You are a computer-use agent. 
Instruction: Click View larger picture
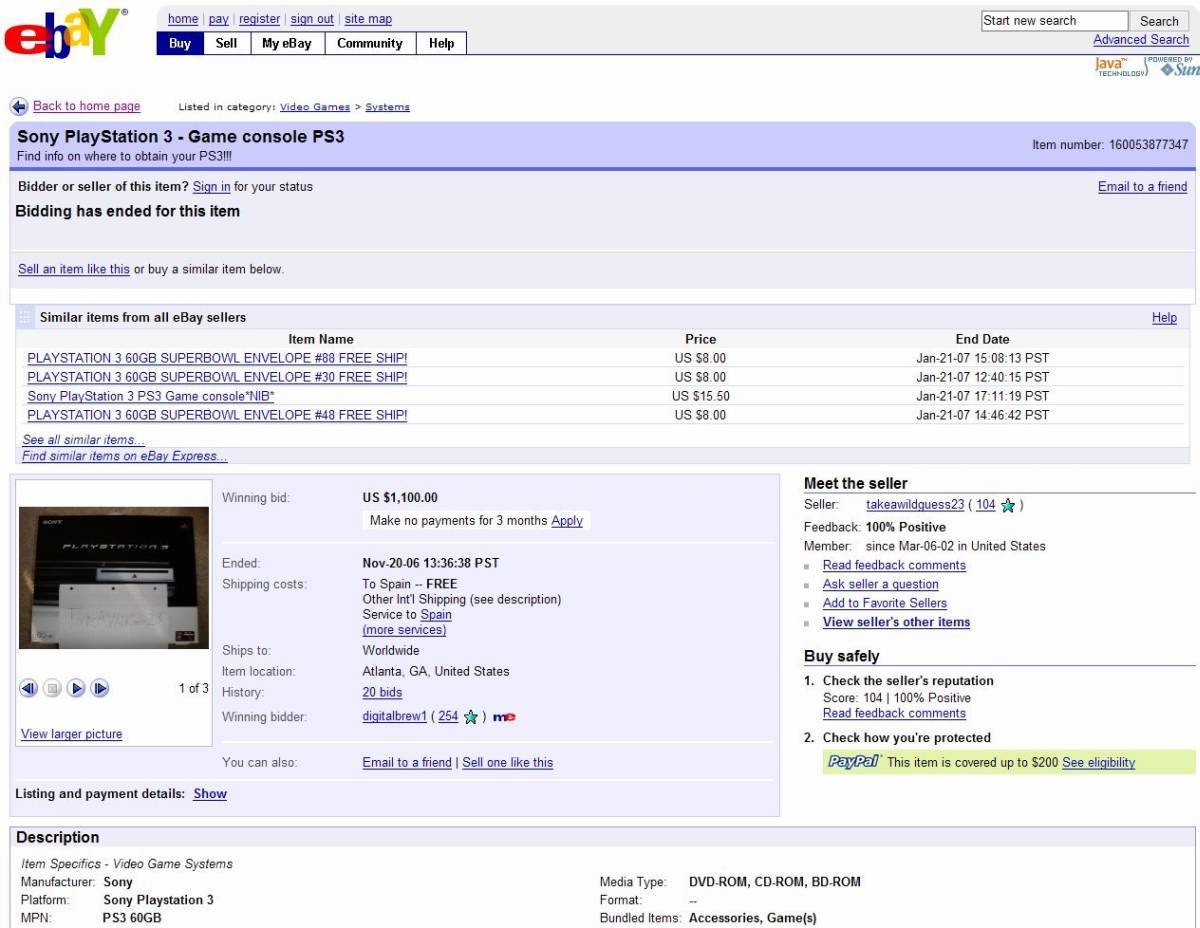click(72, 734)
